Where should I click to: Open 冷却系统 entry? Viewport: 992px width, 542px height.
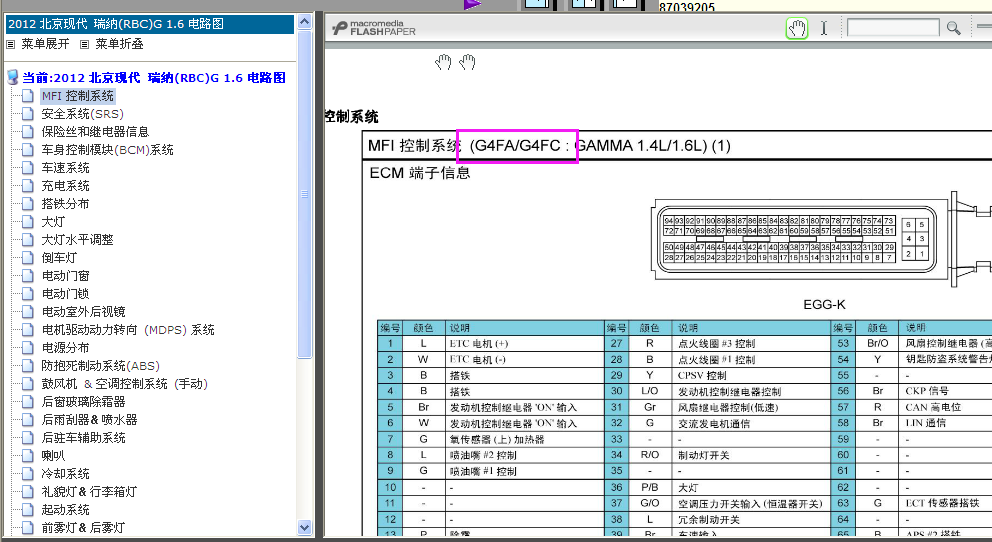point(65,474)
